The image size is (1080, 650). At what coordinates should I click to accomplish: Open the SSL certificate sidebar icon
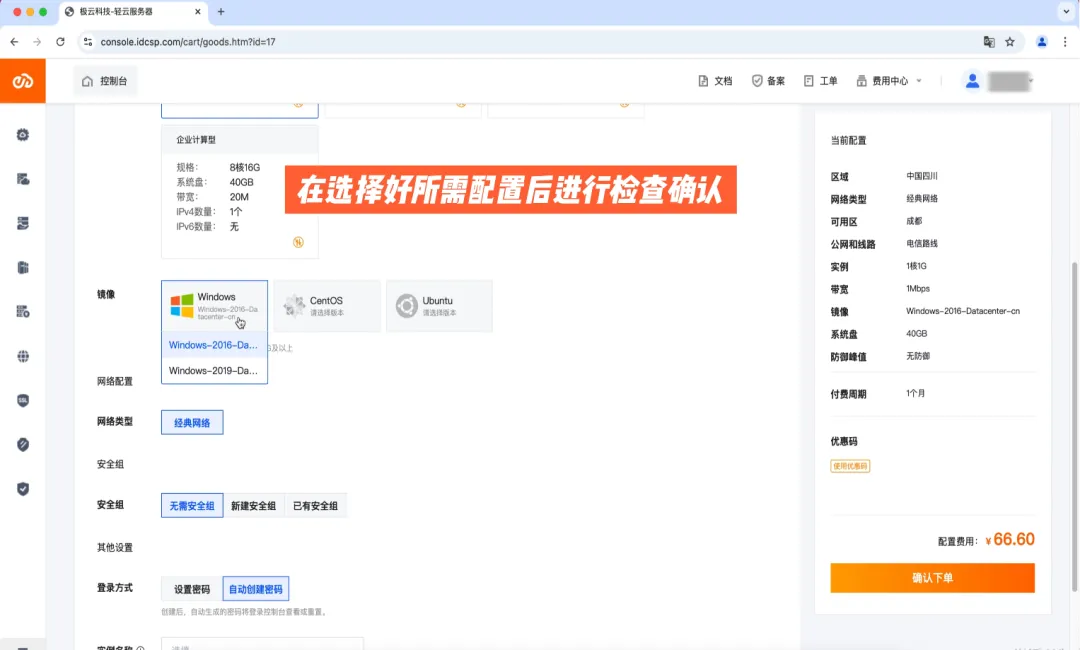coord(23,400)
